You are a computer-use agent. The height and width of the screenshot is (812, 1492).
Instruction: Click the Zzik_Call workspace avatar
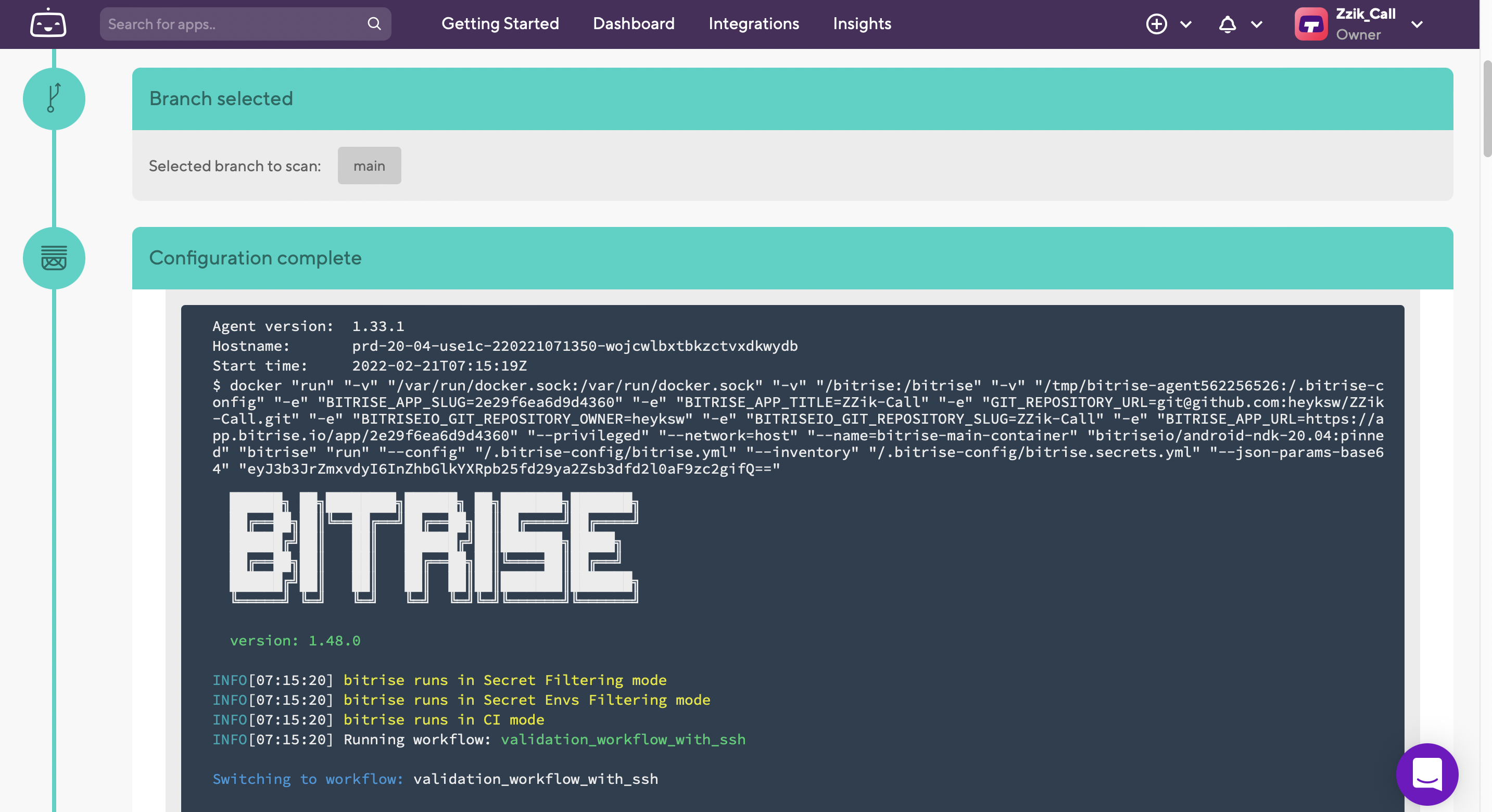[x=1311, y=24]
